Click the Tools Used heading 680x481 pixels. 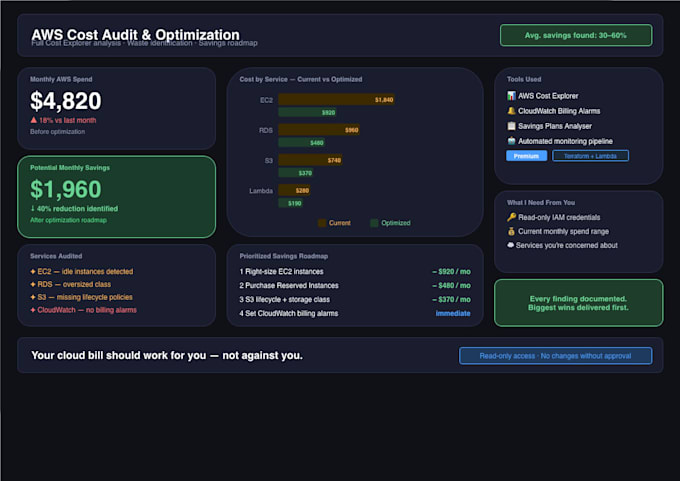524,79
